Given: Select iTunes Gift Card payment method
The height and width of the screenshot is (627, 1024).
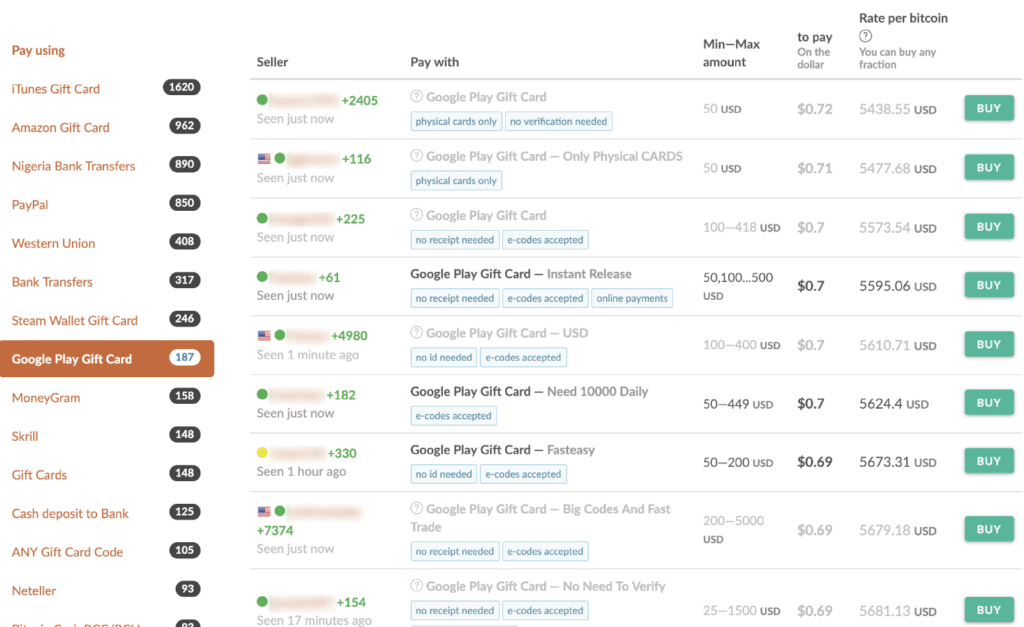Looking at the screenshot, I should point(56,89).
